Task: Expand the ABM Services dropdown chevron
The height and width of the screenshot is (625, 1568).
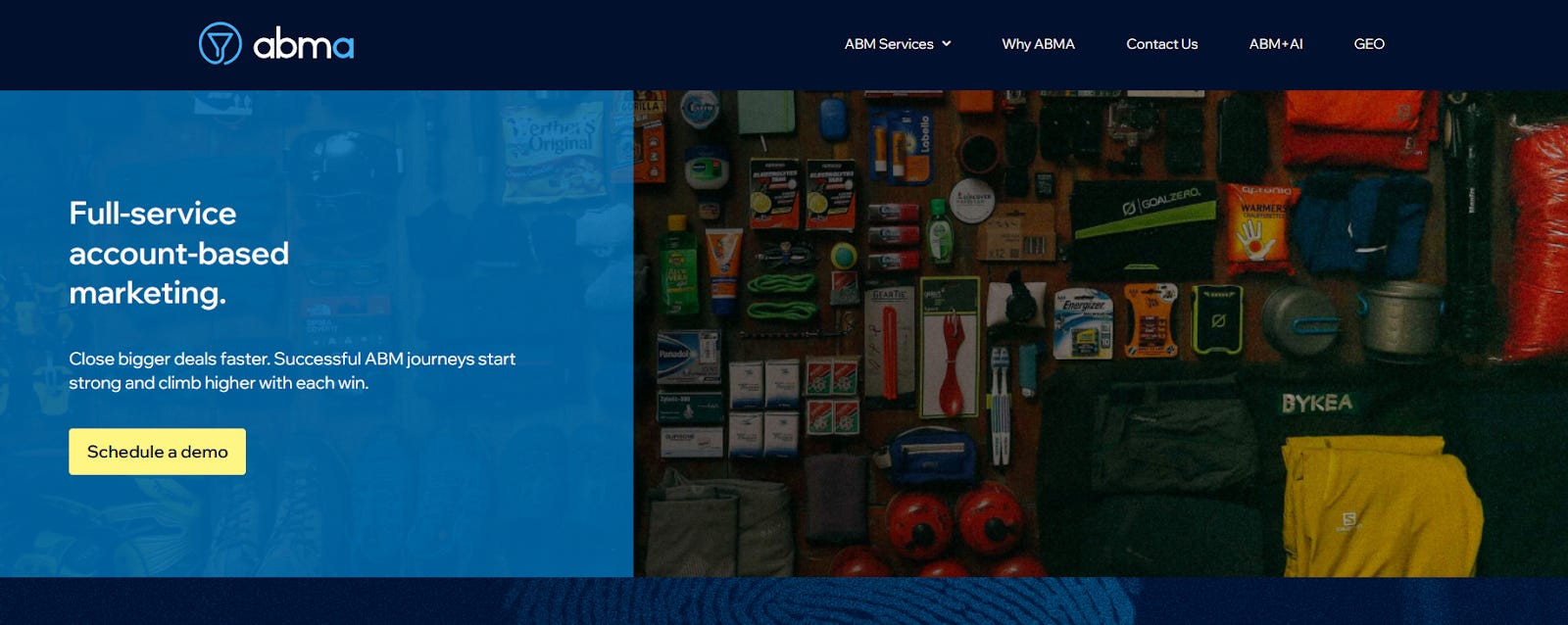Action: point(947,44)
